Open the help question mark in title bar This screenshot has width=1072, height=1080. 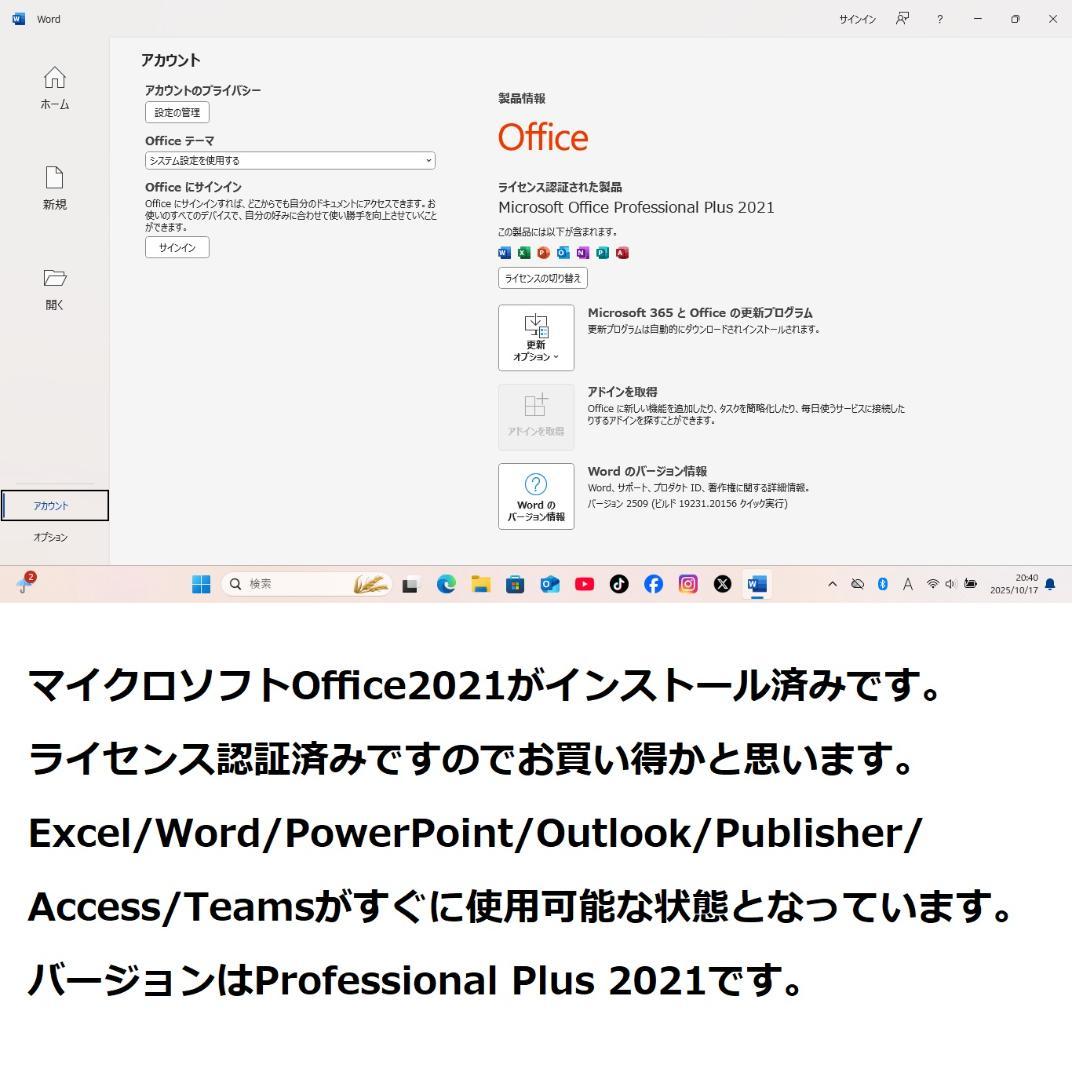940,19
